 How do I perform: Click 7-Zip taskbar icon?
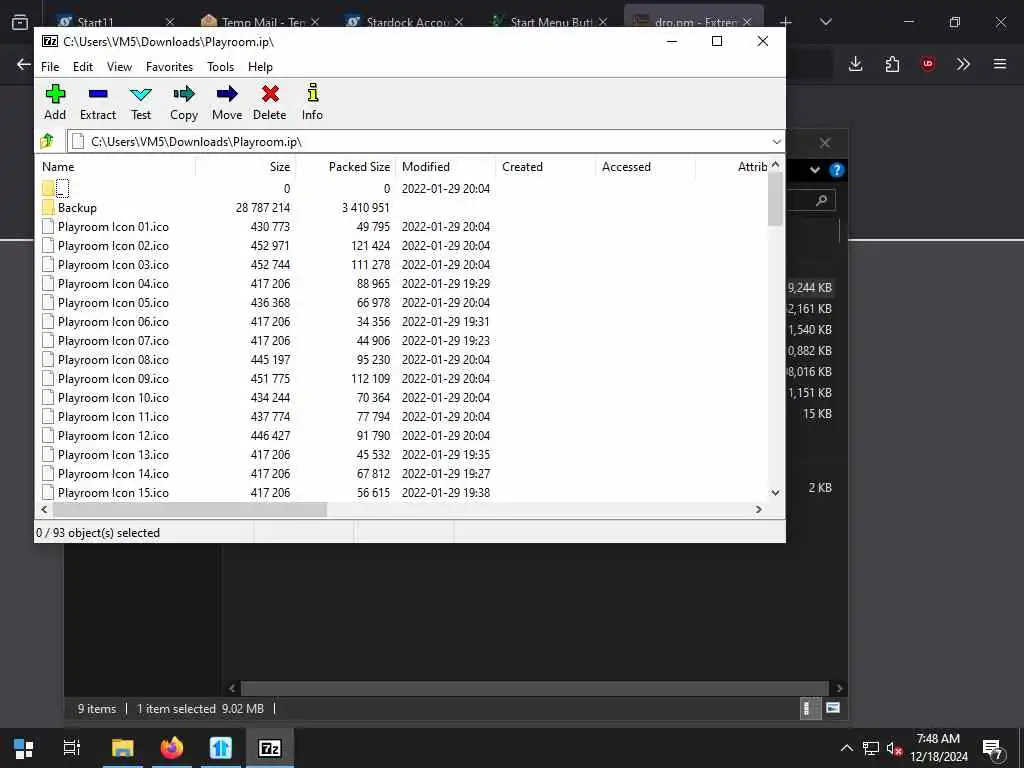[270, 748]
